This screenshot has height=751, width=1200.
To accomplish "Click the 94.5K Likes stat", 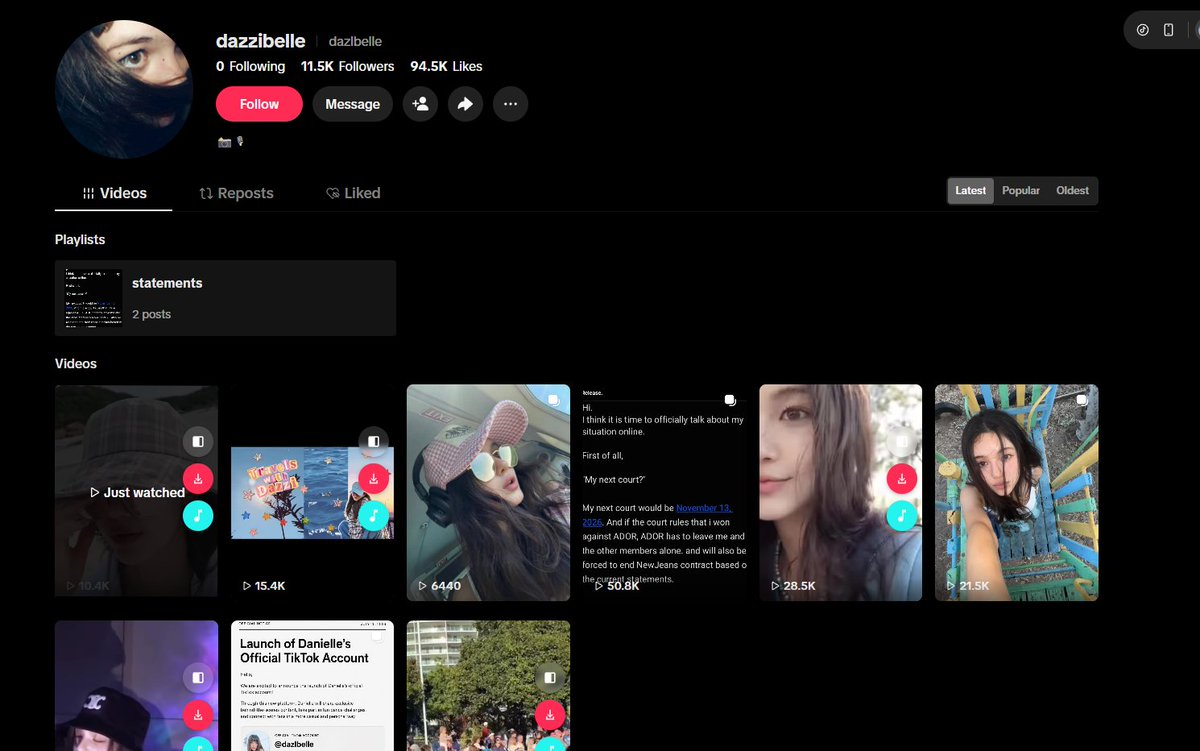I will coord(446,66).
